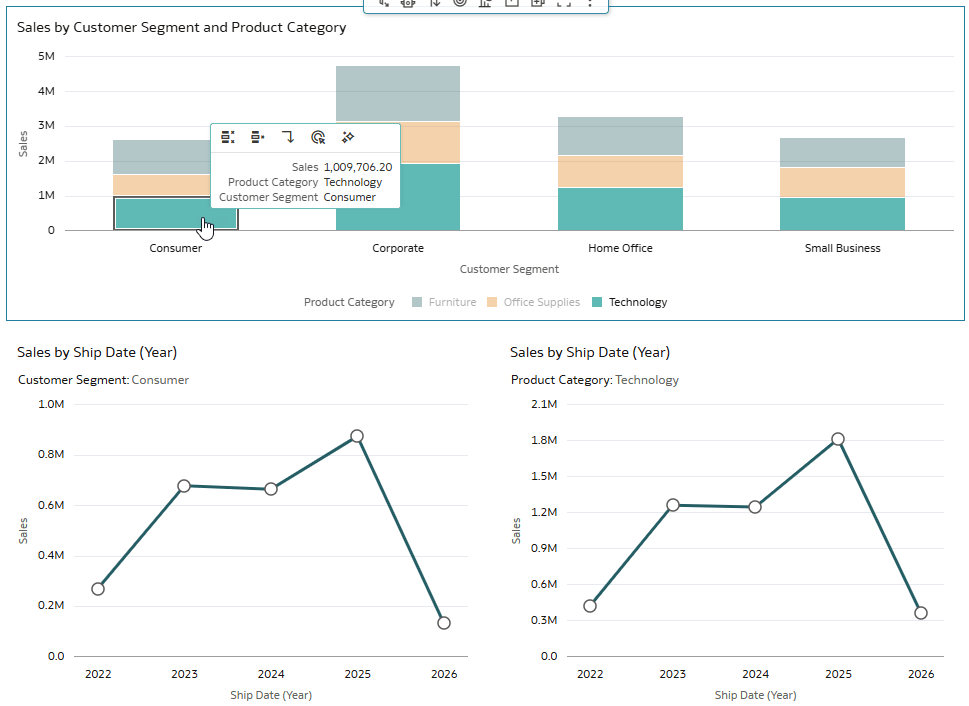
Task: Click the 2022 data point in Technology line chart
Action: pyautogui.click(x=590, y=606)
